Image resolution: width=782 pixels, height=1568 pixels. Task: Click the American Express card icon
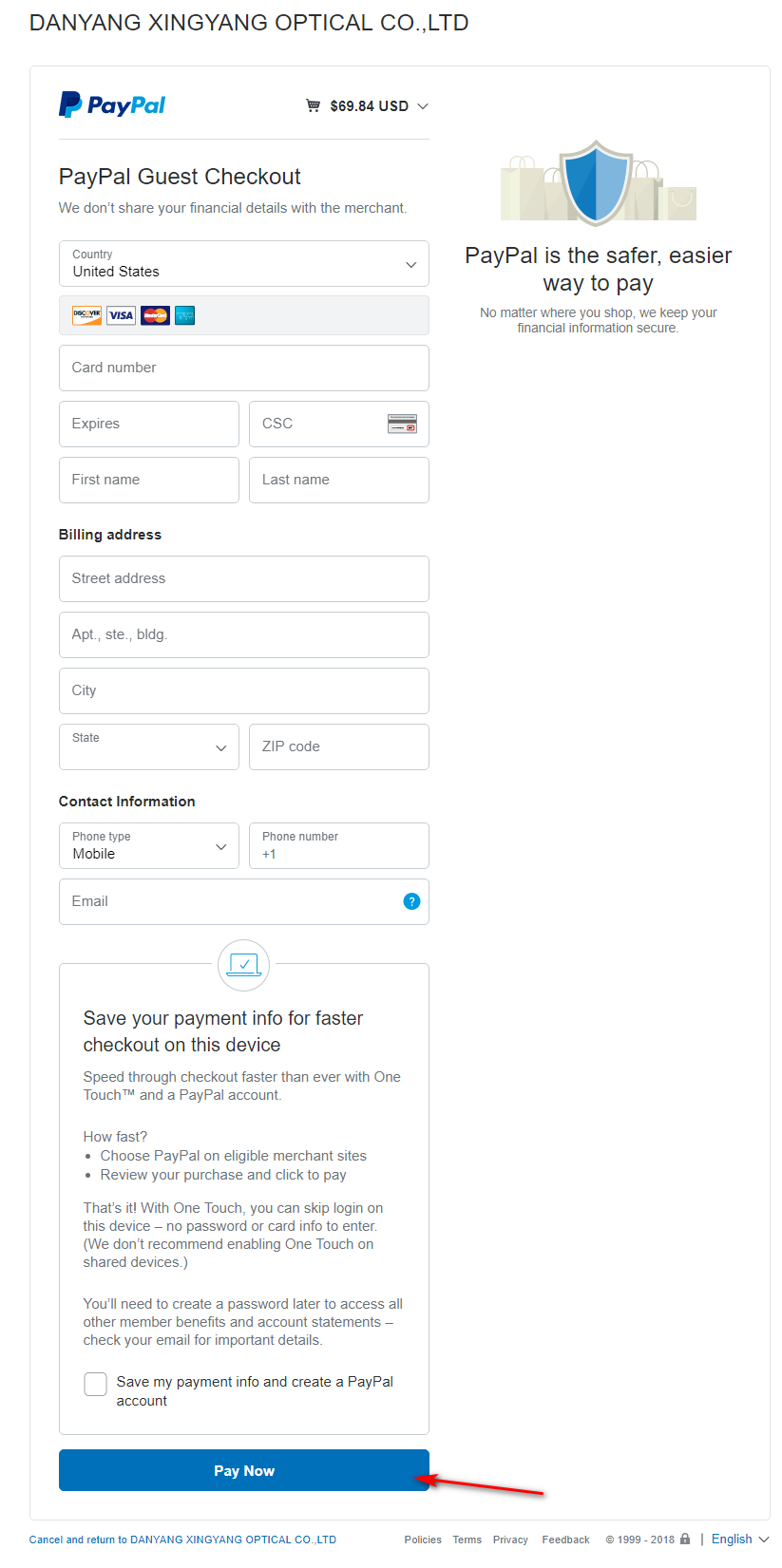(x=184, y=315)
